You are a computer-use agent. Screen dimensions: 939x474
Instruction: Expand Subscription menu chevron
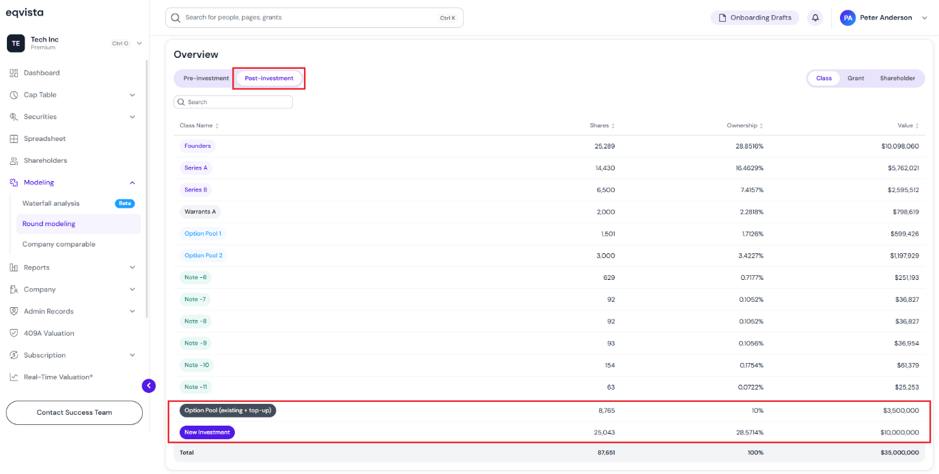(x=132, y=355)
